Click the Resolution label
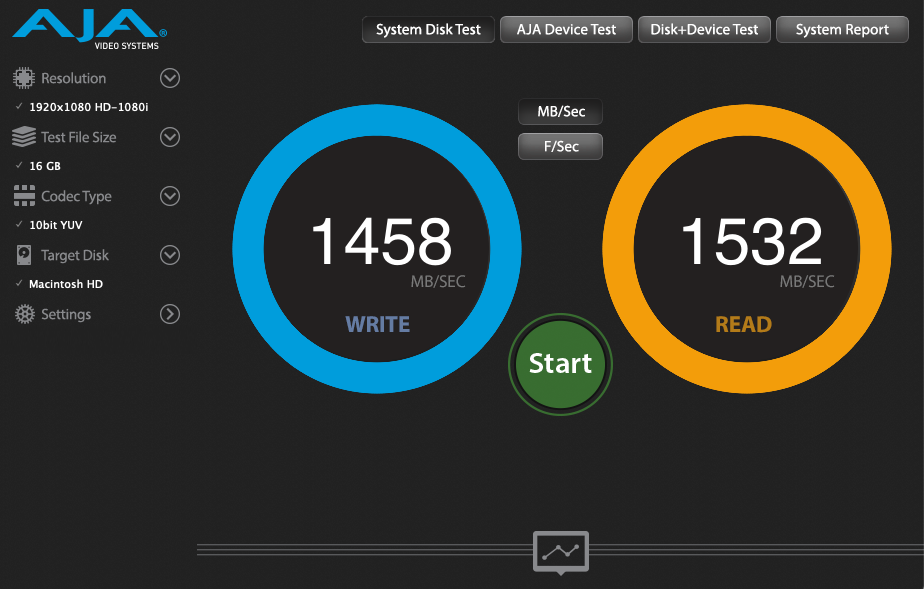The height and width of the screenshot is (589, 924). (74, 78)
